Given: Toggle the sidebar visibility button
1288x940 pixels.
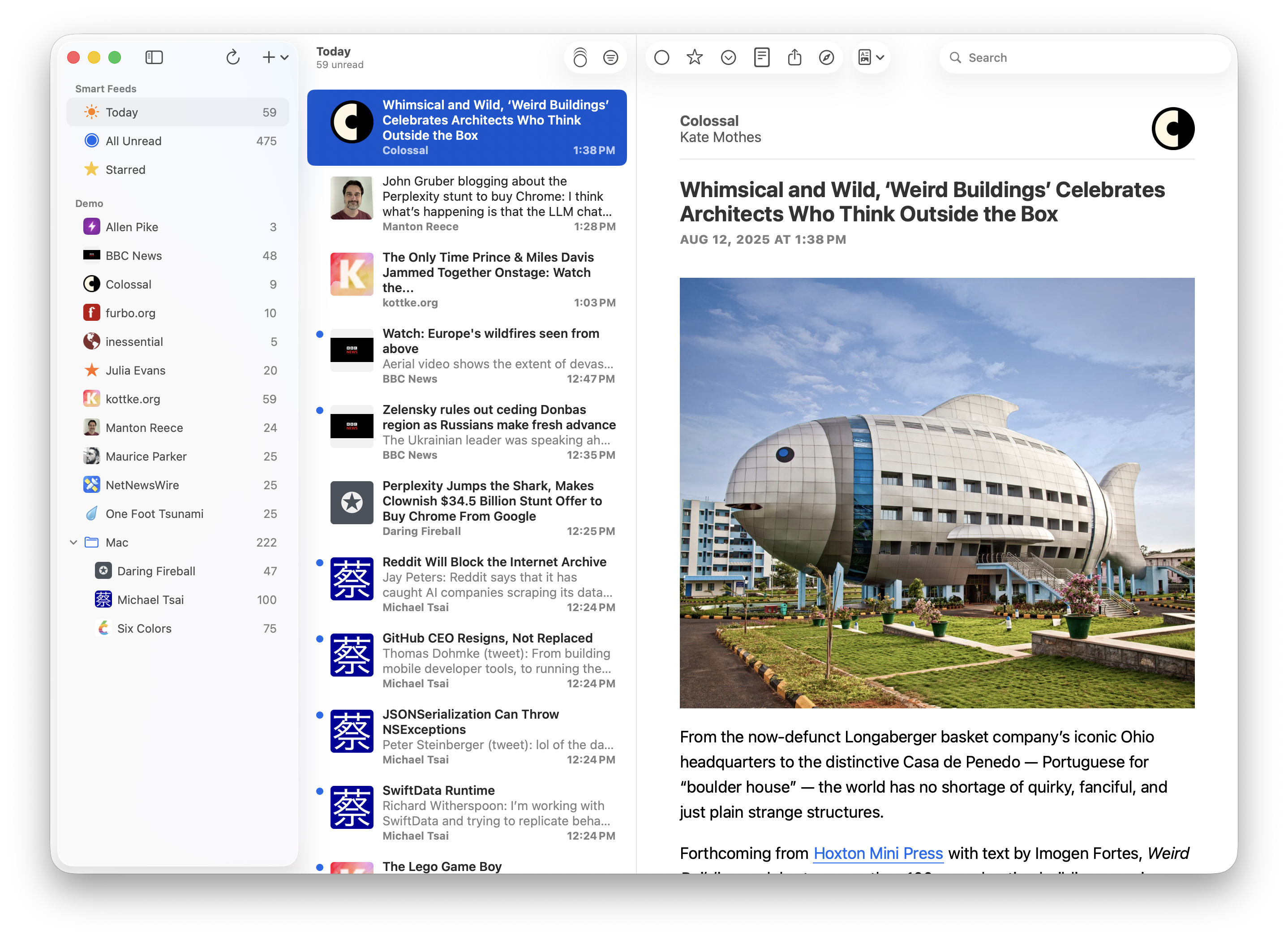Looking at the screenshot, I should tap(154, 57).
